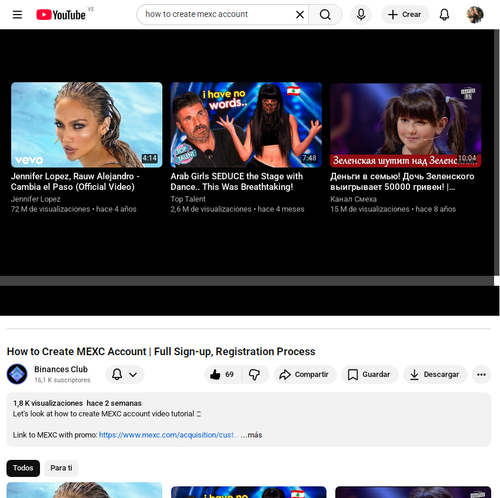This screenshot has width=500, height=498.
Task: Select the Para ti filter chip
Action: point(61,468)
